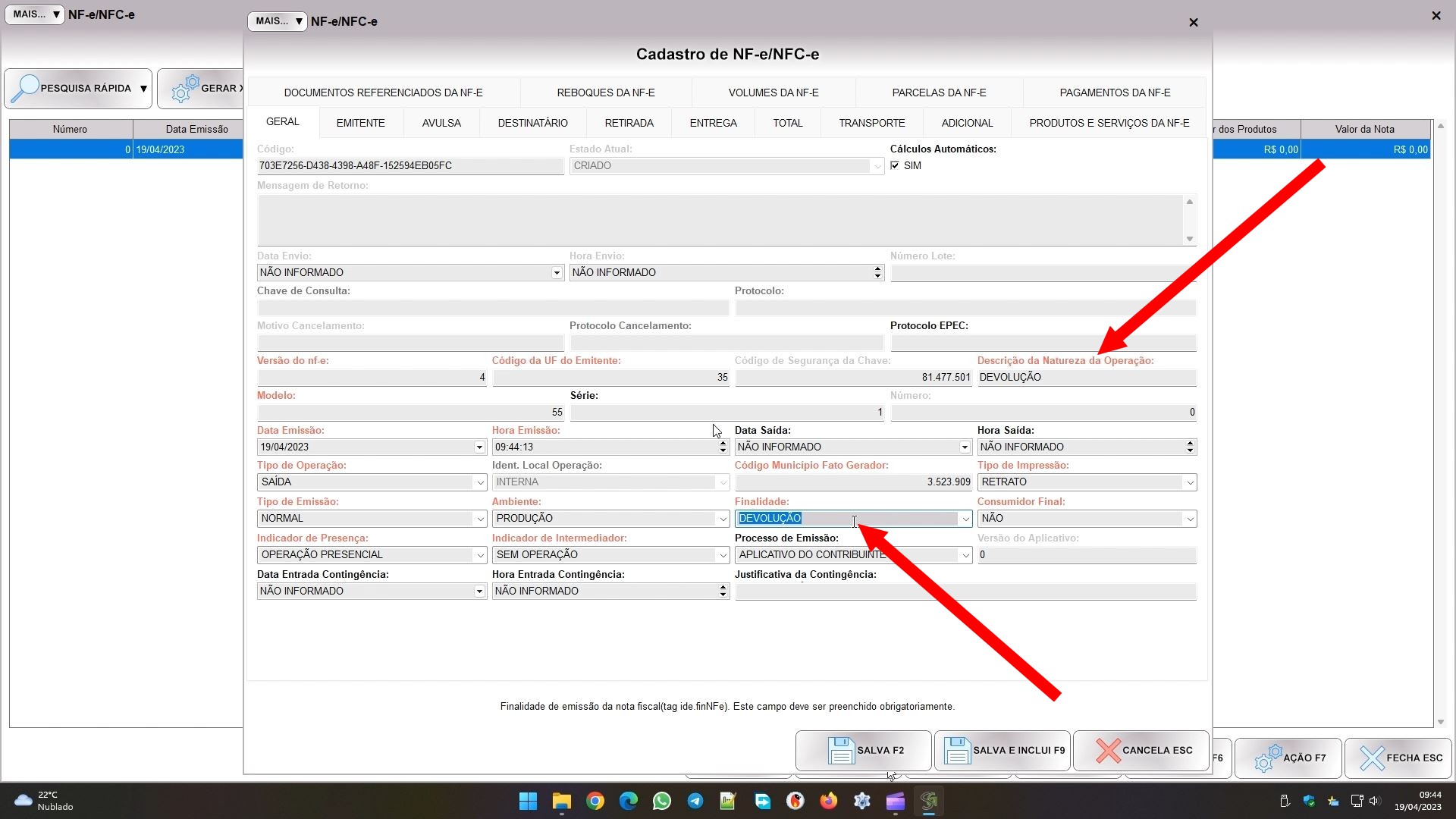
Task: Open Telegram from the taskbar
Action: pos(695,801)
